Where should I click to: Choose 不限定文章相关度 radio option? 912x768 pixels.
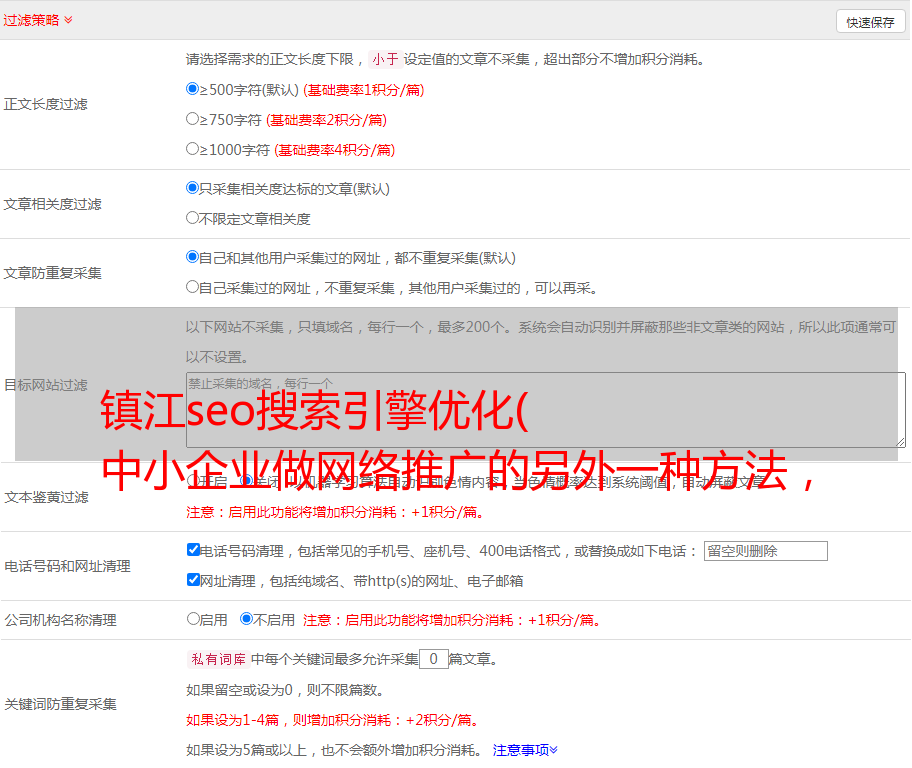tap(193, 218)
